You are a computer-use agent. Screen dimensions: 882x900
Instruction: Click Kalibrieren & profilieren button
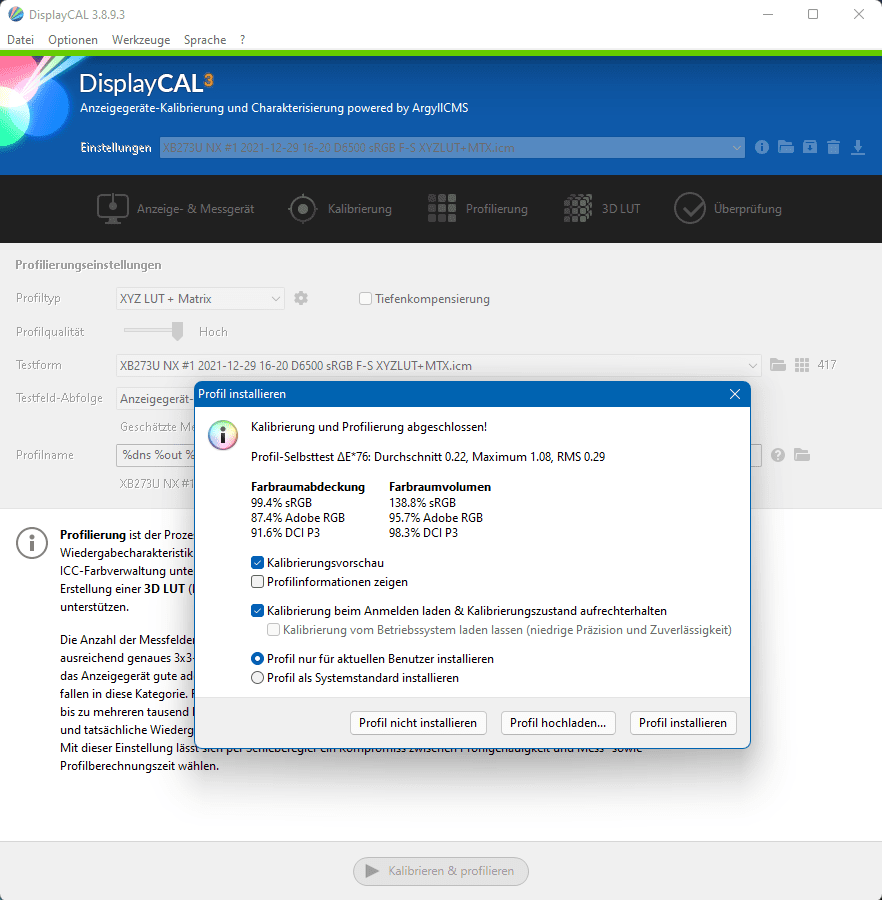(441, 871)
